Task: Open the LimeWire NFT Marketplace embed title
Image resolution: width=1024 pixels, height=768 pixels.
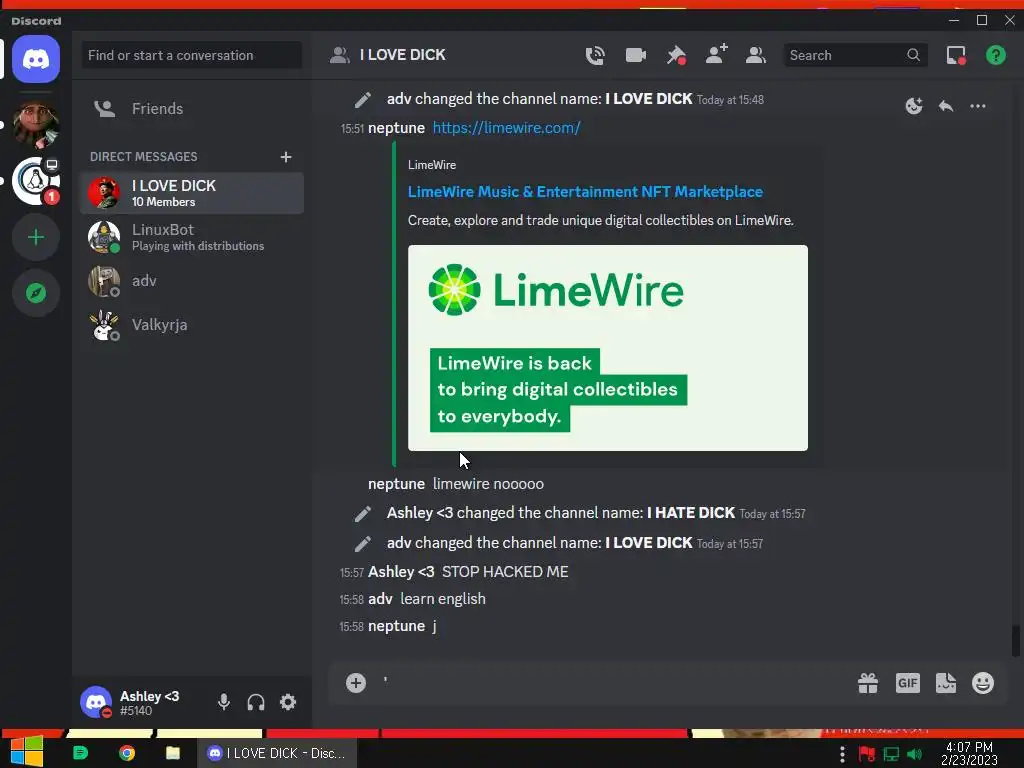Action: pos(585,192)
